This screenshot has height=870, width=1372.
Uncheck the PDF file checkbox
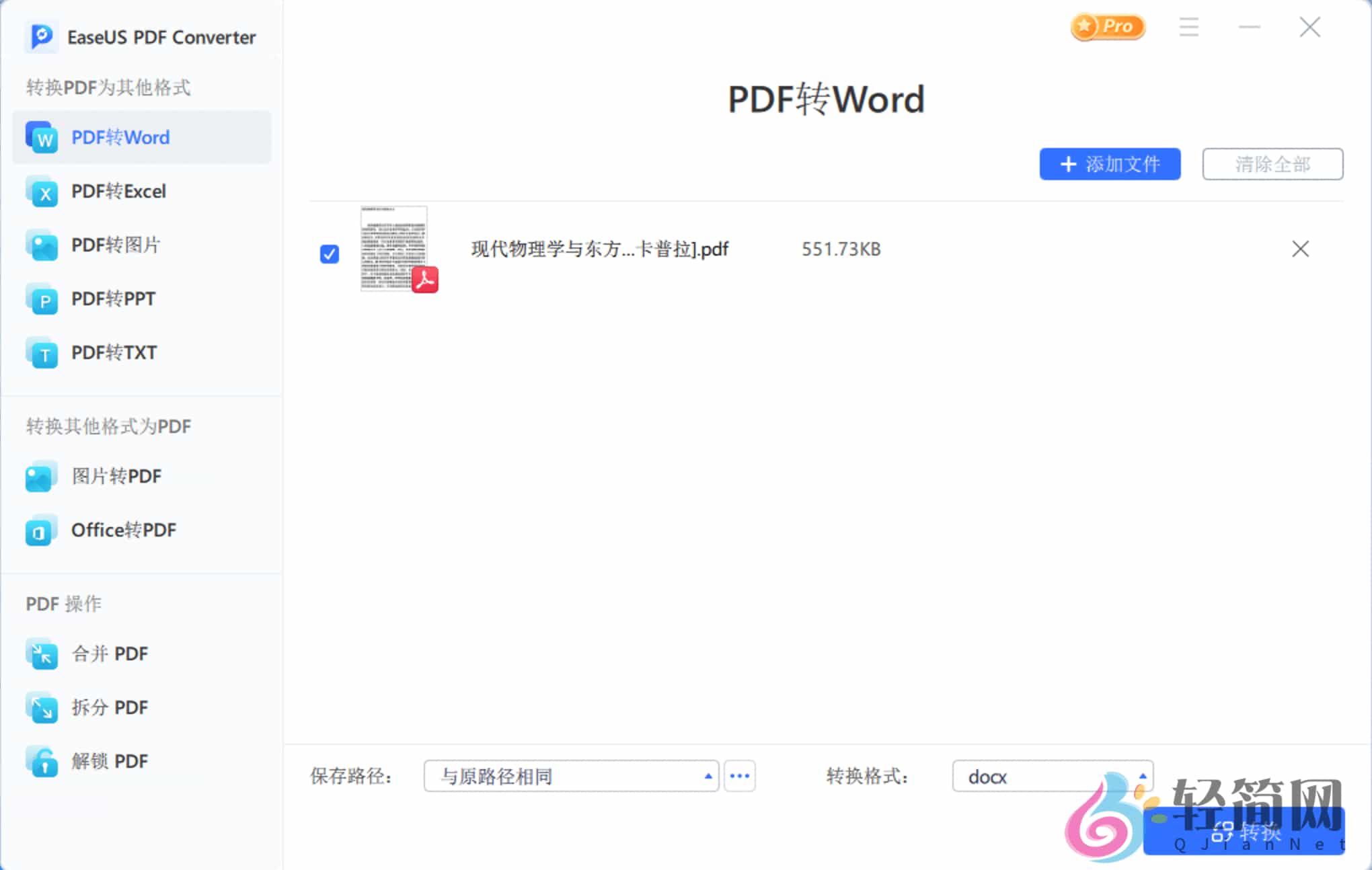(x=330, y=254)
